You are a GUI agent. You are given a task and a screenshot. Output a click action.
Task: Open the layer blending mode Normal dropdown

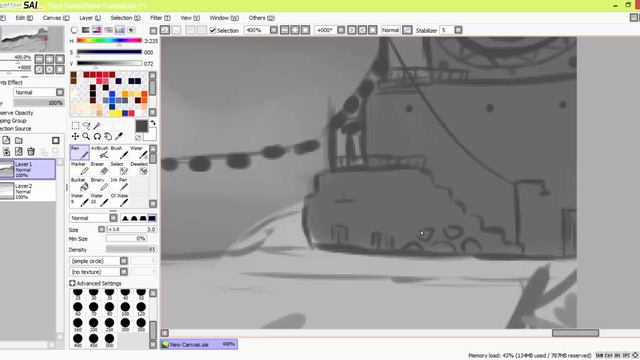coord(39,92)
